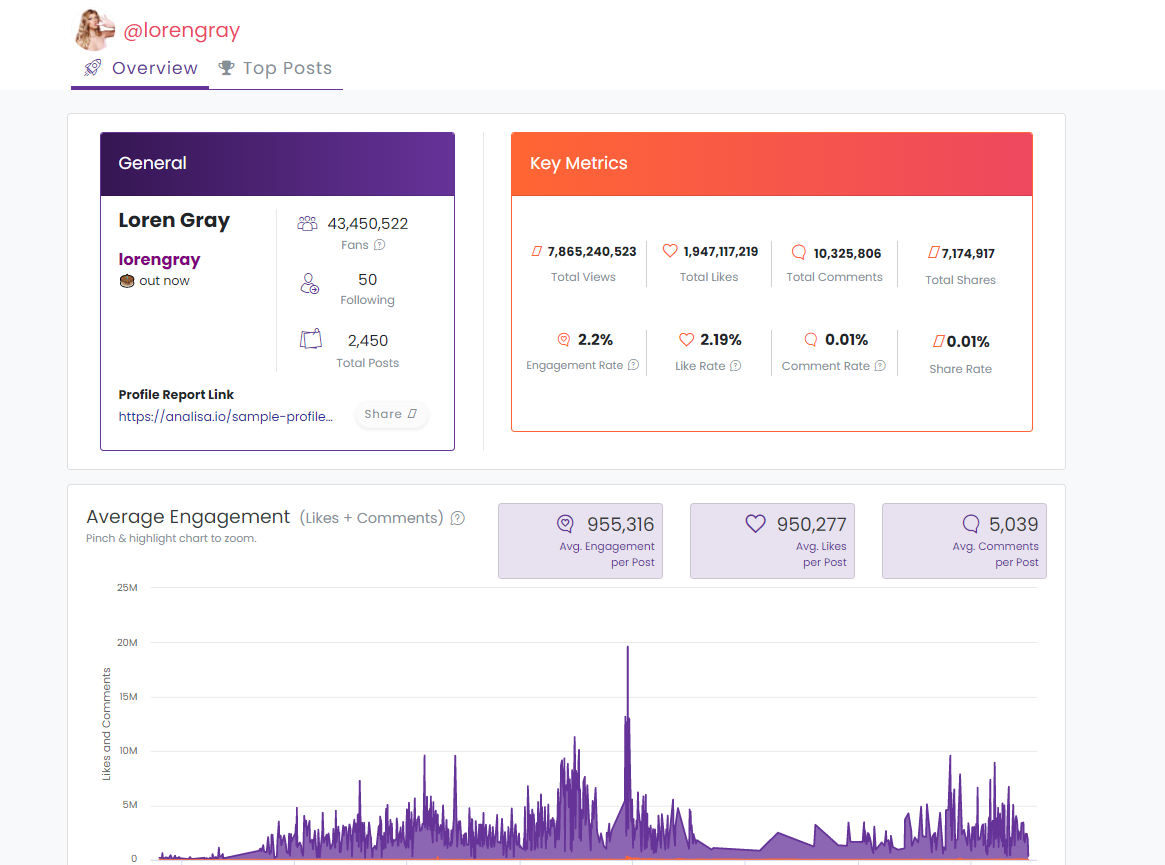Click the tallest peak in engagement chart

[x=627, y=650]
